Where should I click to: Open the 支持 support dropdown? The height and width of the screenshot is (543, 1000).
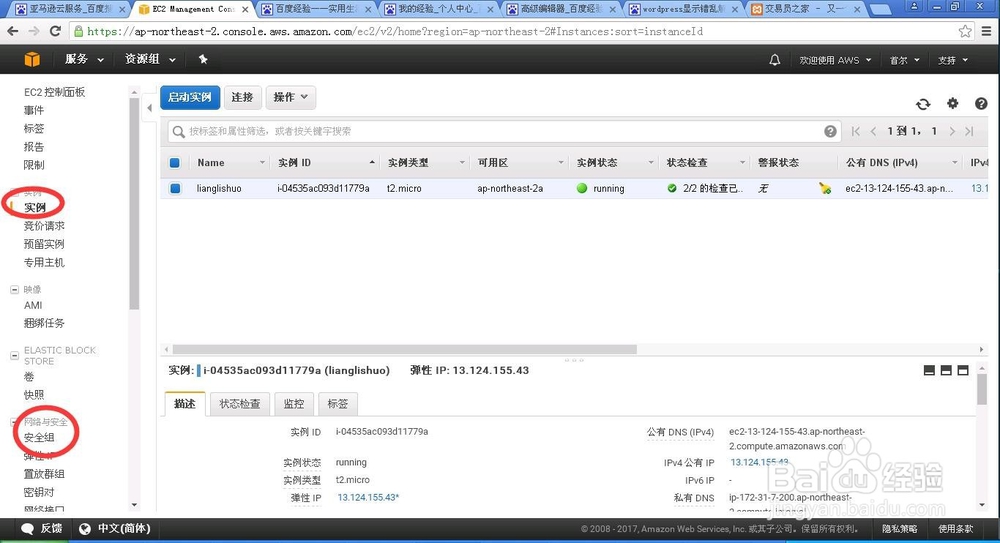[953, 60]
